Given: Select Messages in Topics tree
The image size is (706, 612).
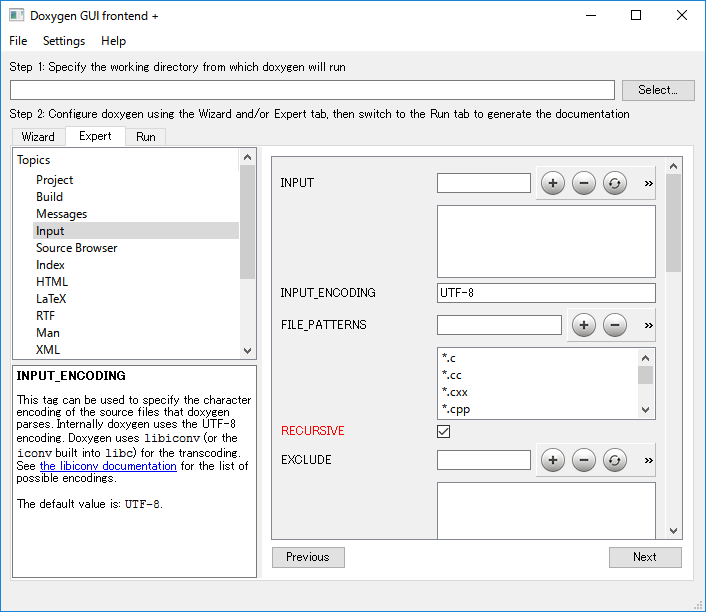Looking at the screenshot, I should click(62, 214).
